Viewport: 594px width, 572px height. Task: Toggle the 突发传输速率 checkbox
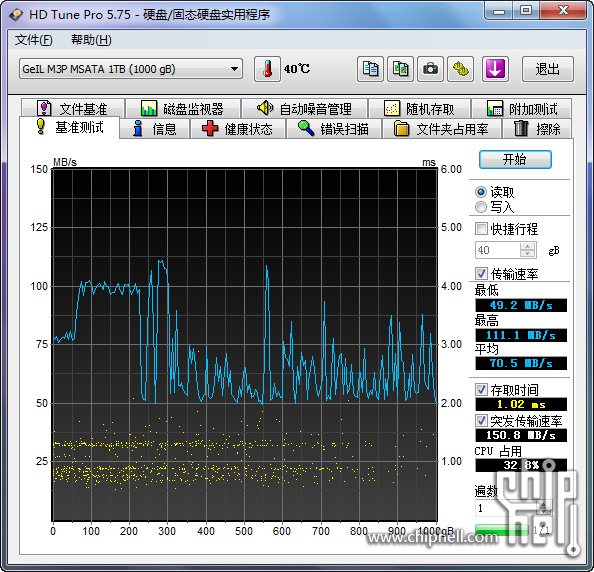click(x=481, y=420)
